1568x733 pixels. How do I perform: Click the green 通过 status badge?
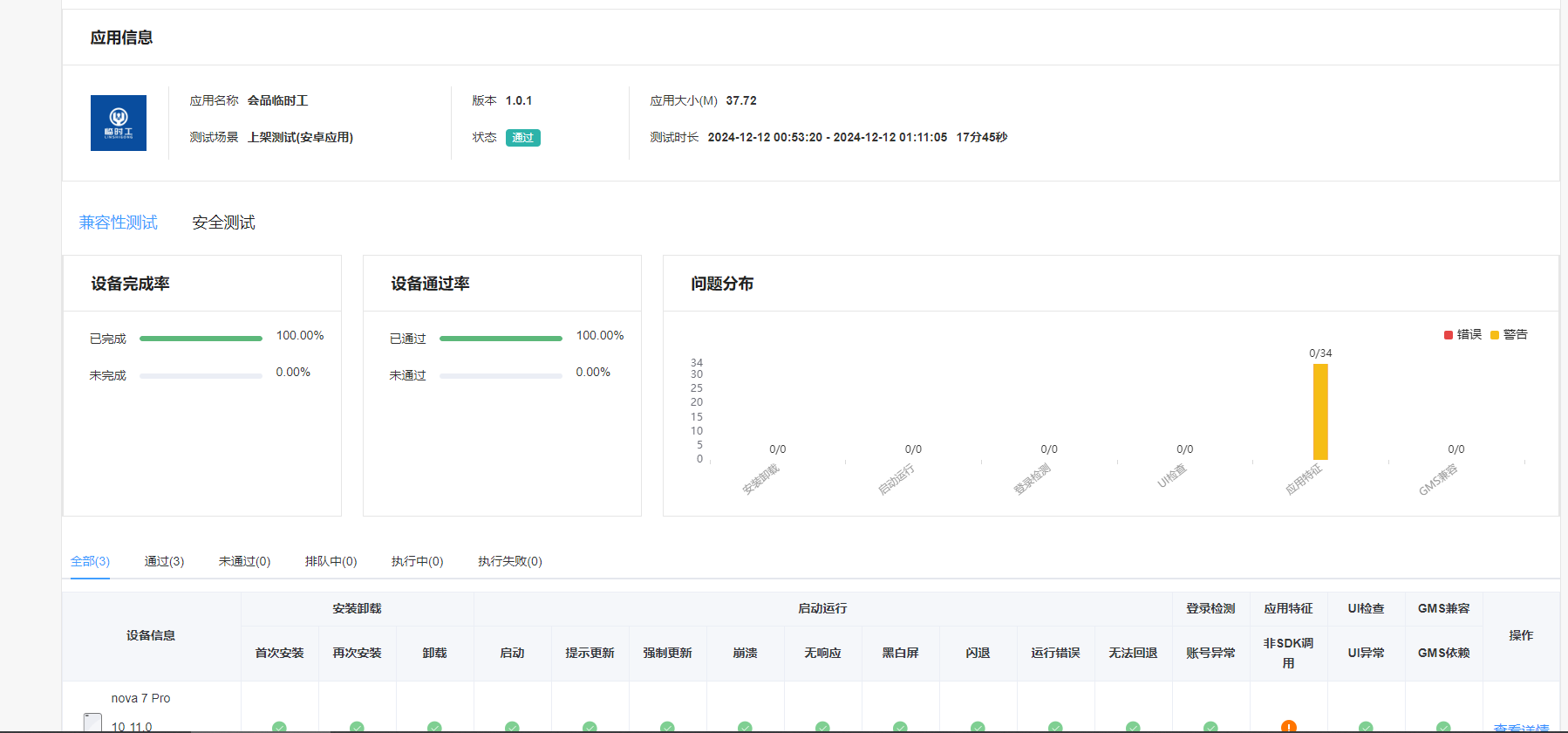(x=523, y=138)
